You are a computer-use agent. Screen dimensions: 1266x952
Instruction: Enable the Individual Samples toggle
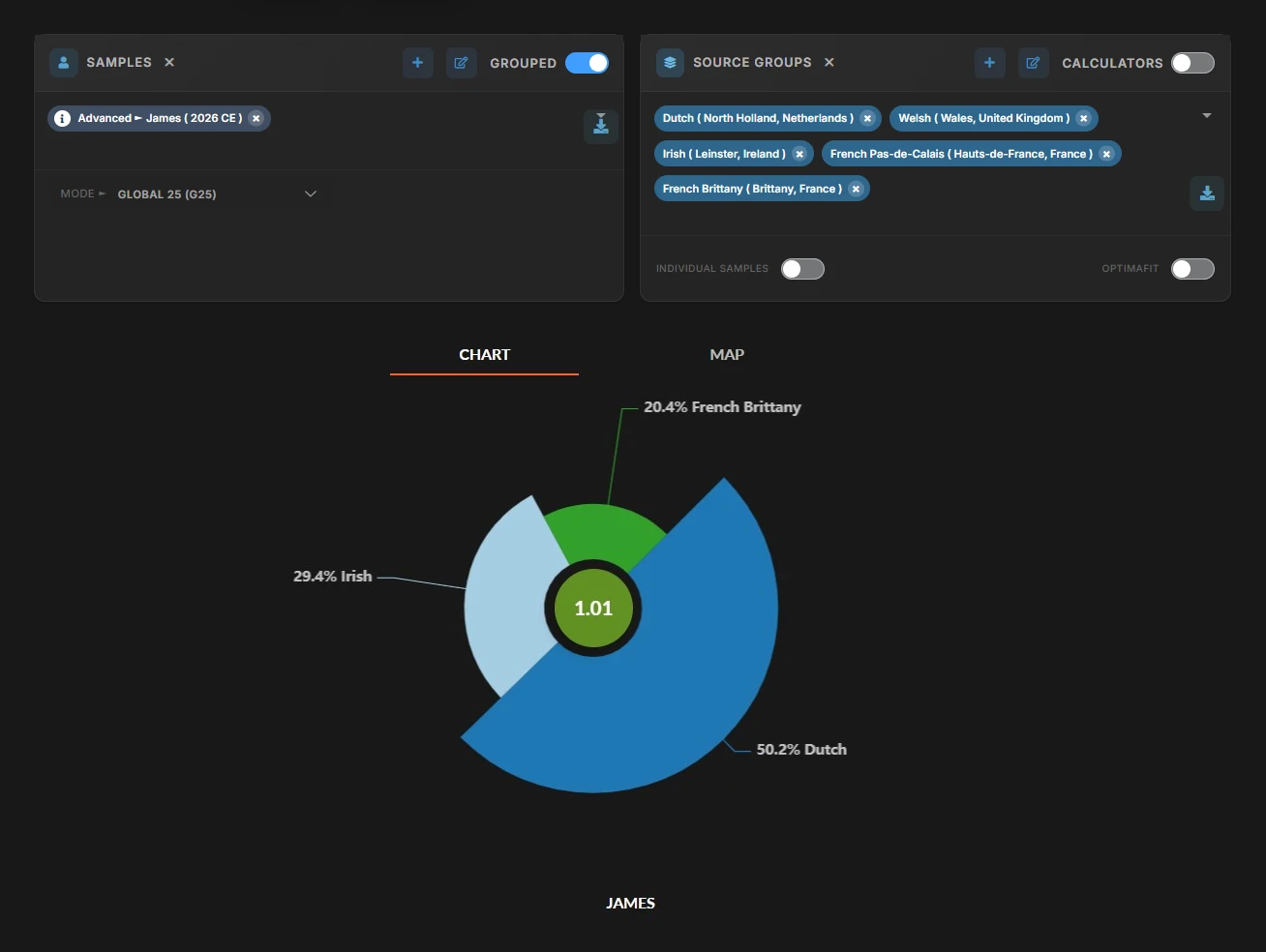click(802, 269)
